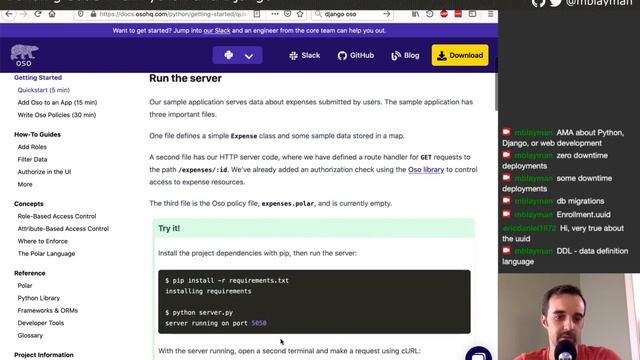Click 'More' under How-To Guides

(x=25, y=184)
